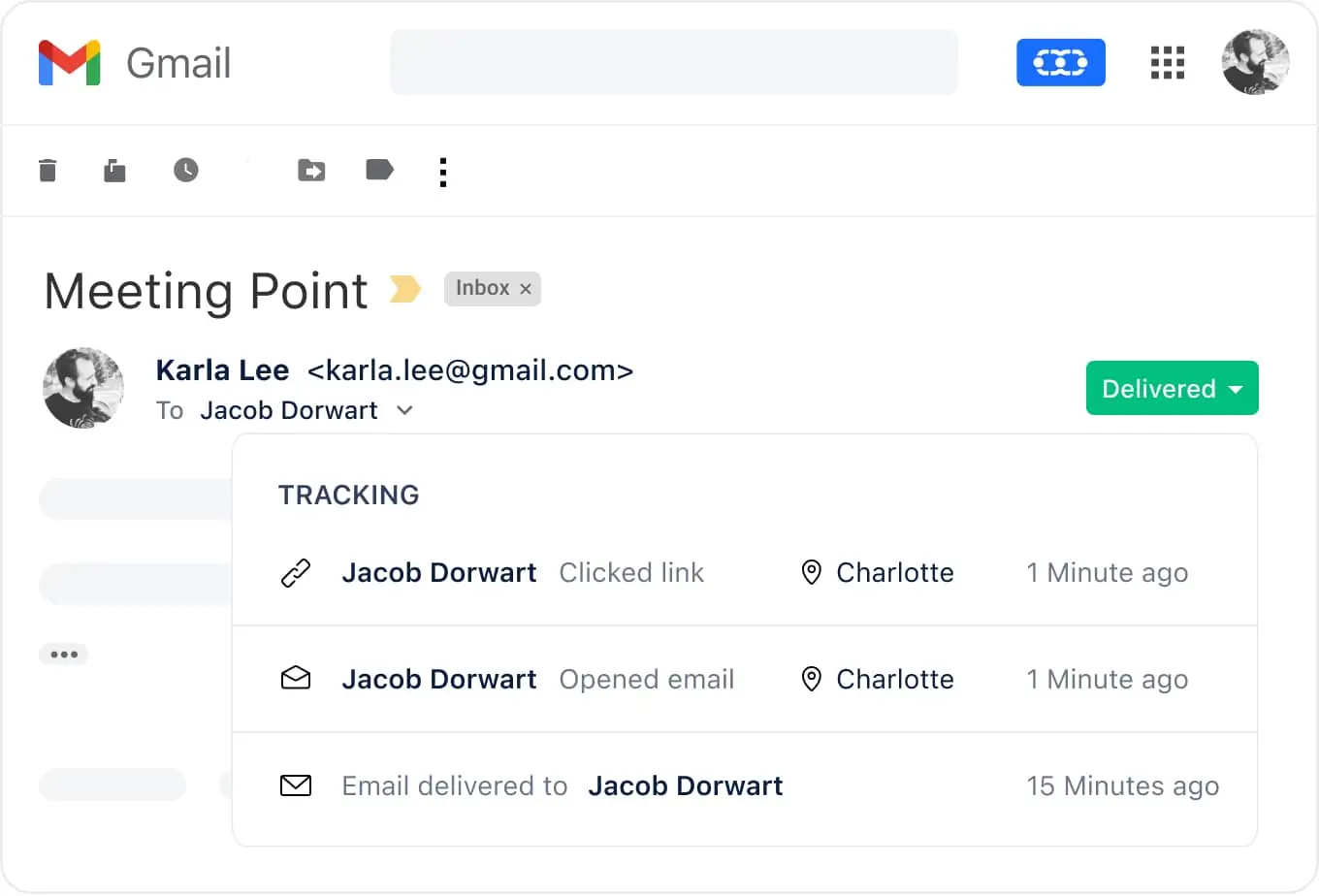This screenshot has width=1319, height=896.
Task: Click in the Gmail search field
Action: (673, 63)
